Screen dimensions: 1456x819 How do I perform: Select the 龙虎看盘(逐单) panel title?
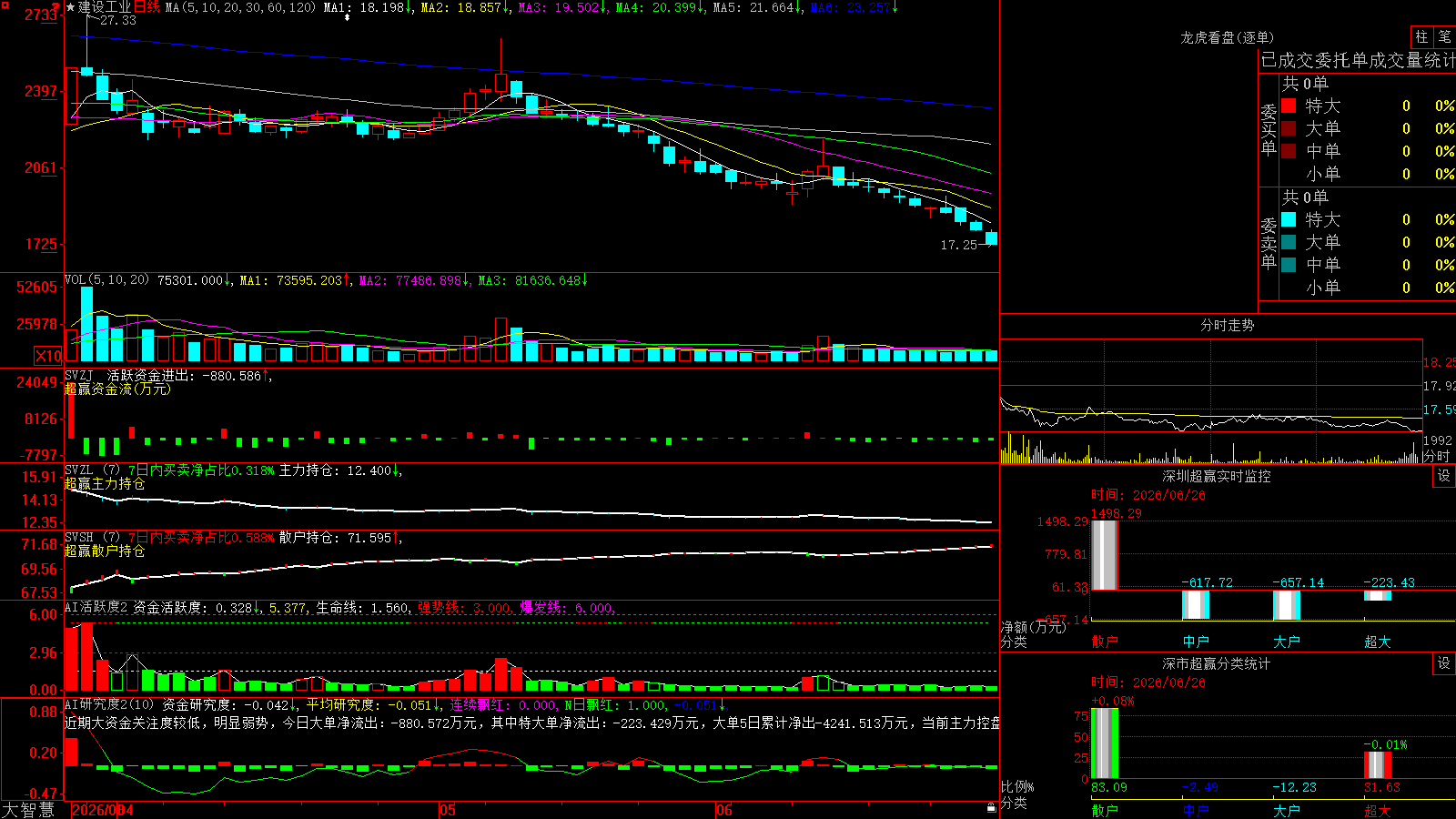(1227, 37)
